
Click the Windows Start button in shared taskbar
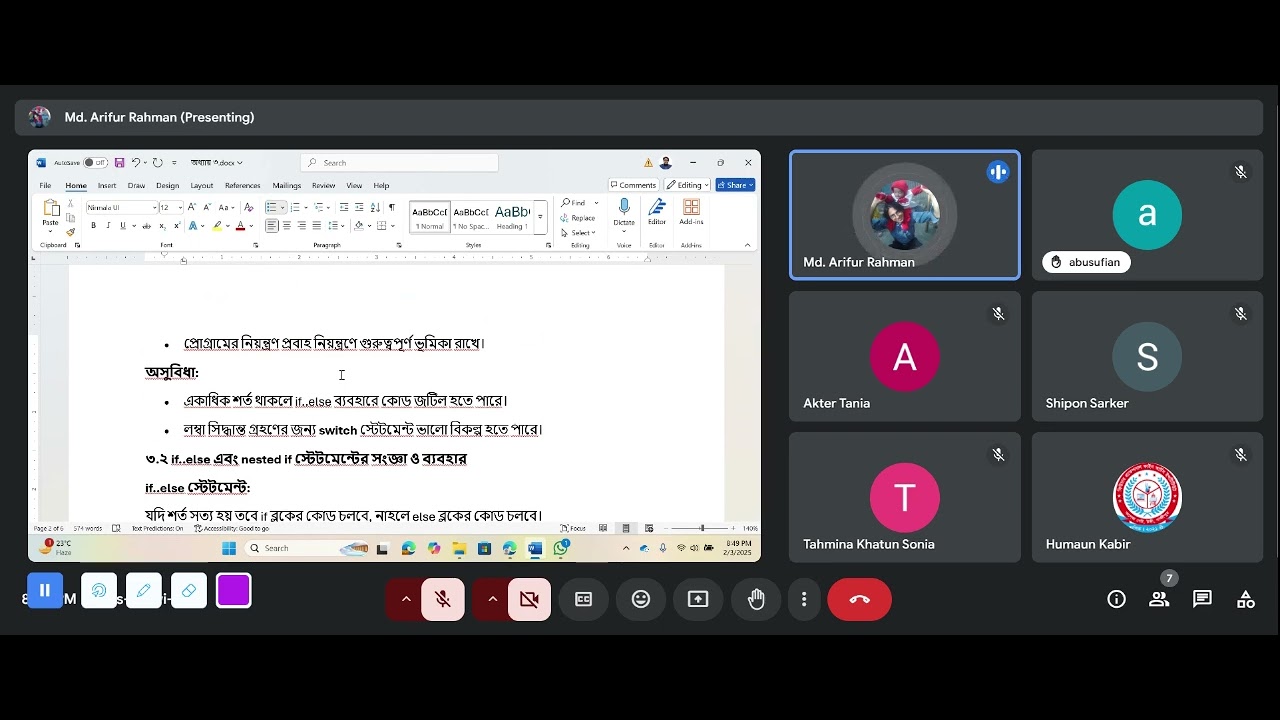(229, 548)
